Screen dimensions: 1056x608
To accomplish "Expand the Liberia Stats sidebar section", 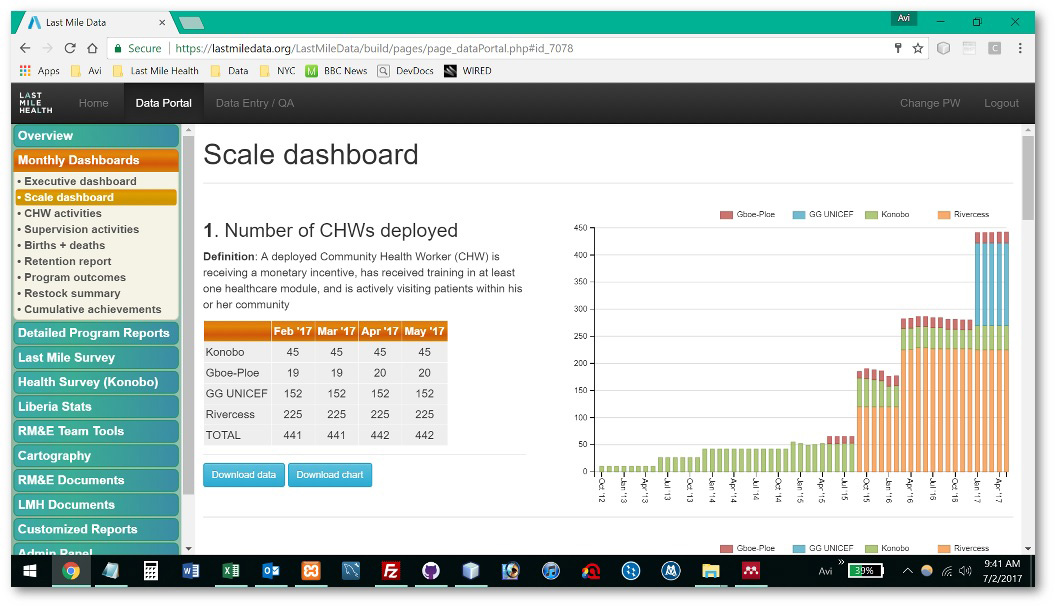I will tap(95, 407).
